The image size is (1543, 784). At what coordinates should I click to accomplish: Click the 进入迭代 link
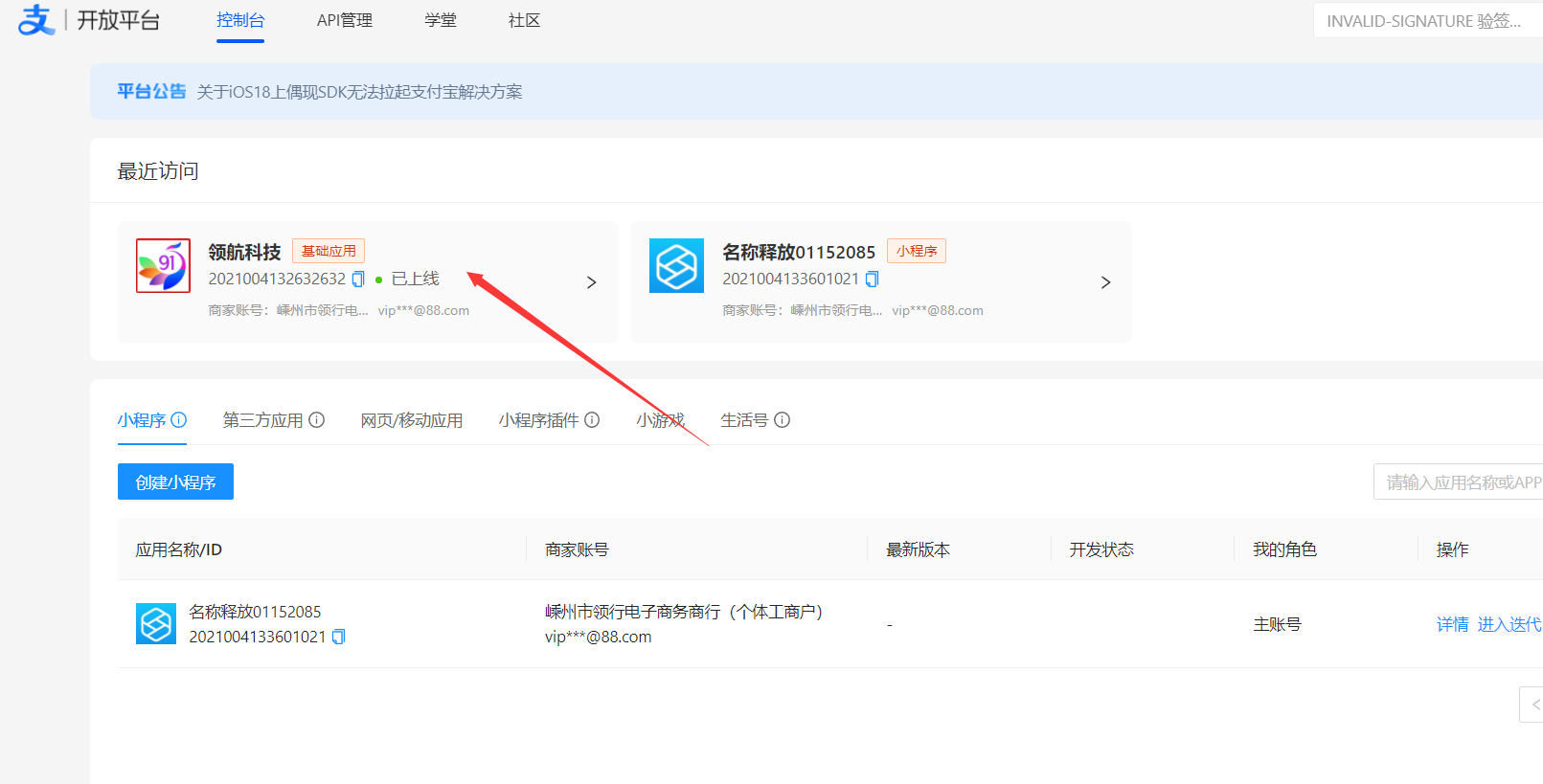click(1509, 624)
